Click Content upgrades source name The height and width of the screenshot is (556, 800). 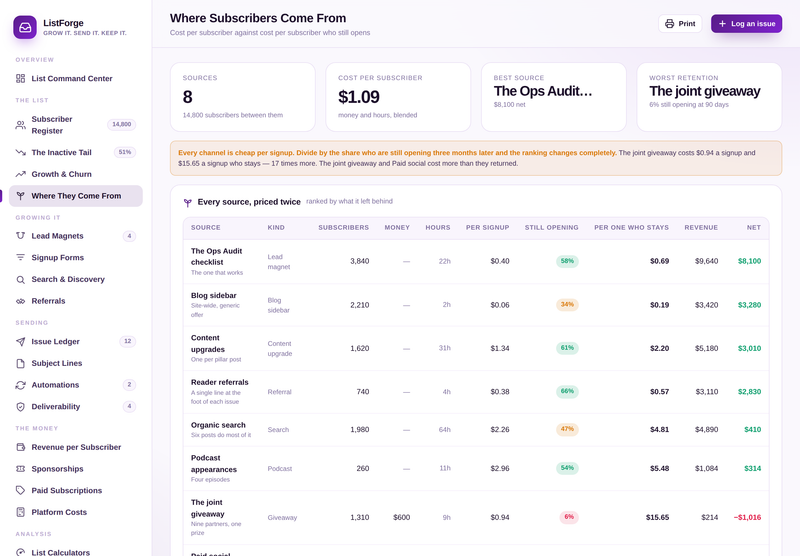[208, 344]
